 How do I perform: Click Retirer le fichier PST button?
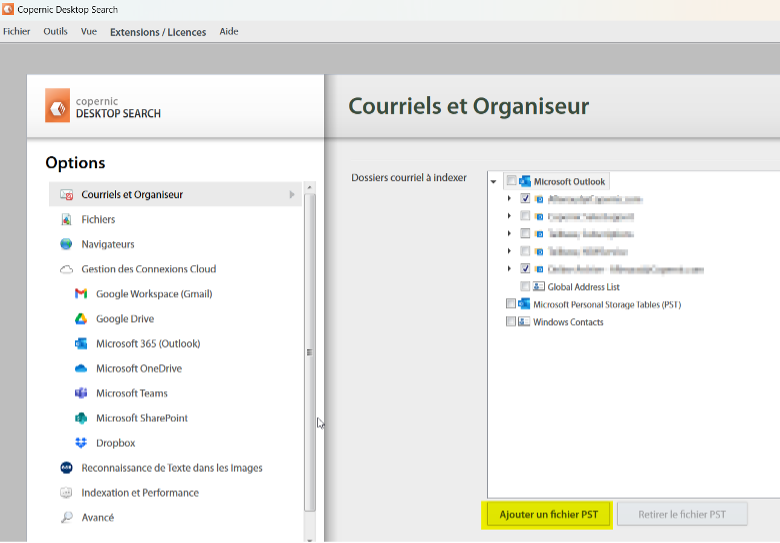tap(682, 515)
